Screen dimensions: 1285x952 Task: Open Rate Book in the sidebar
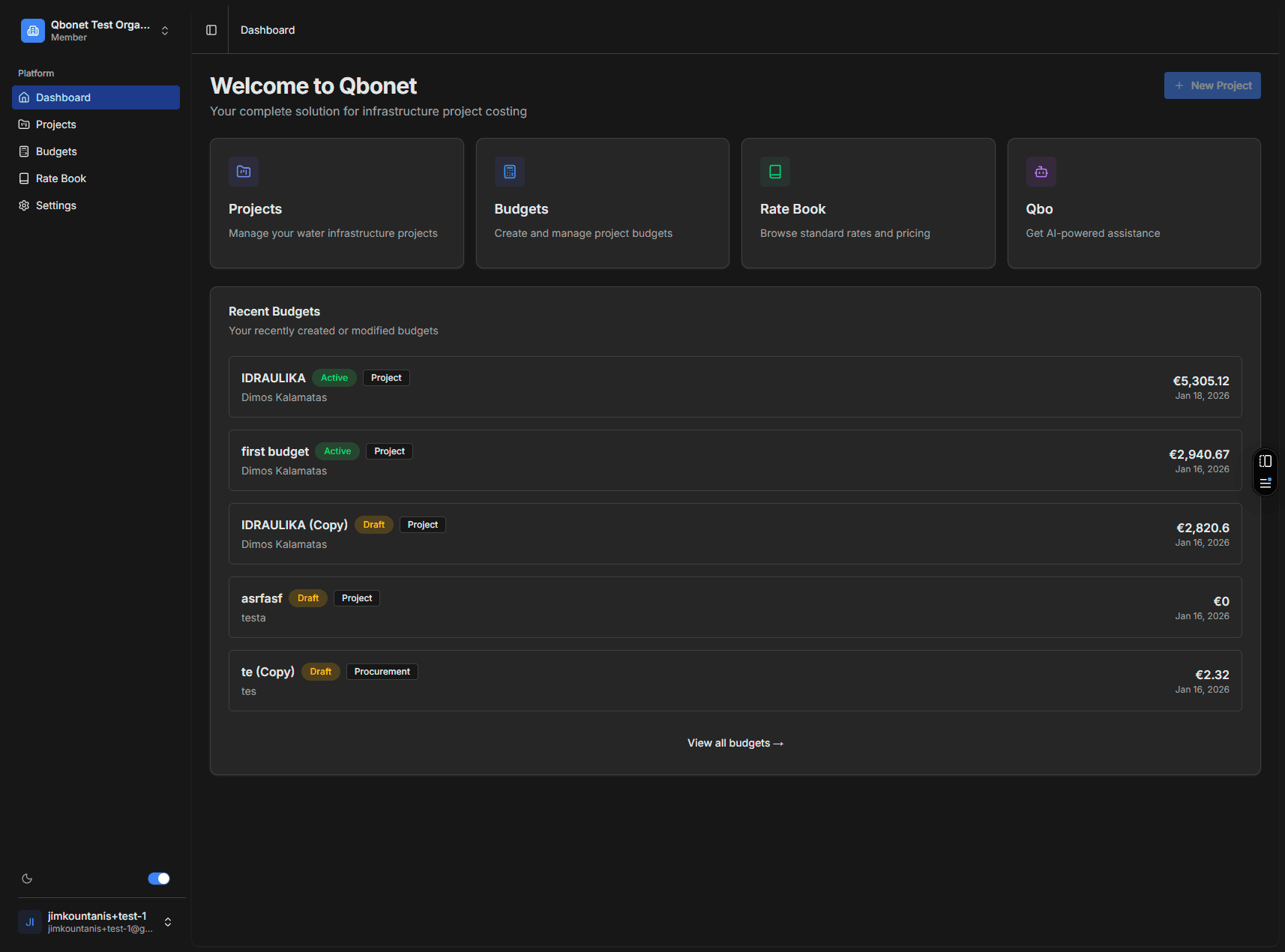point(96,178)
